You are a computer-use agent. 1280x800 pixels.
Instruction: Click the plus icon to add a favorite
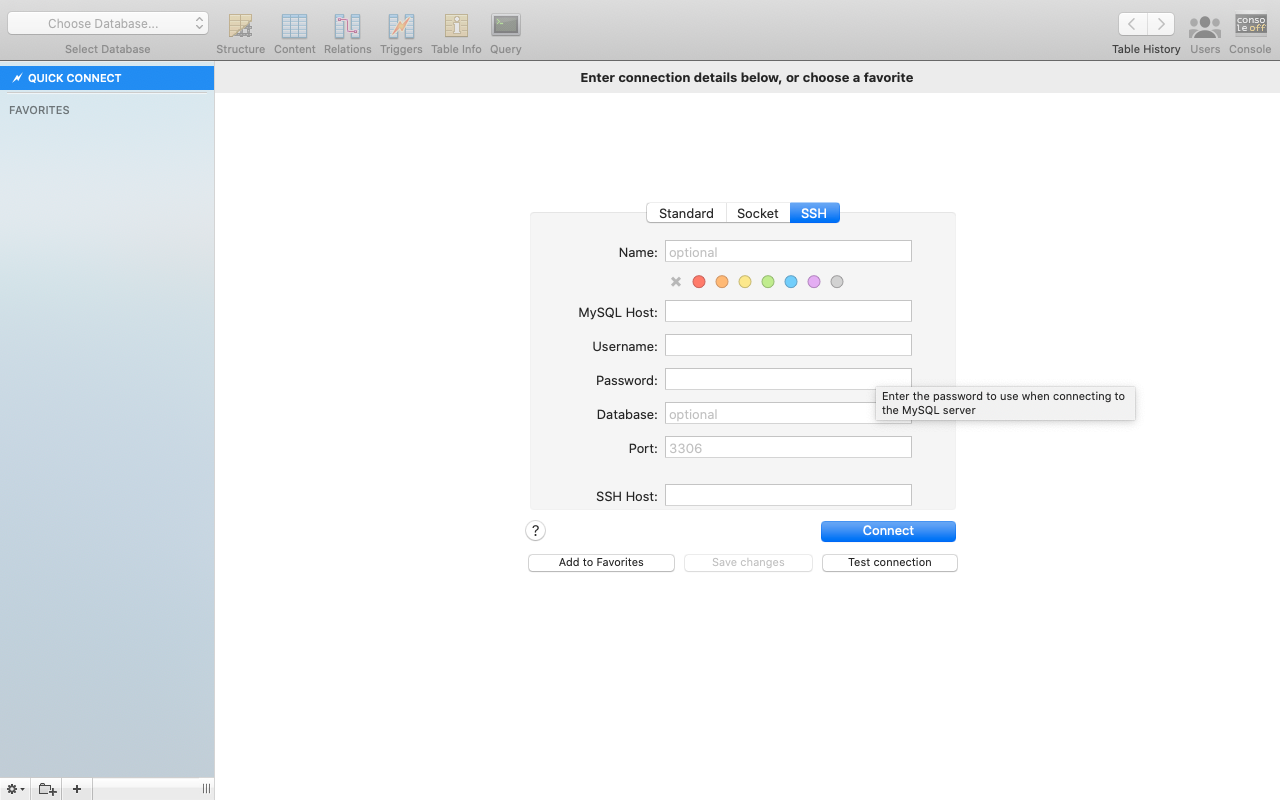coord(77,789)
